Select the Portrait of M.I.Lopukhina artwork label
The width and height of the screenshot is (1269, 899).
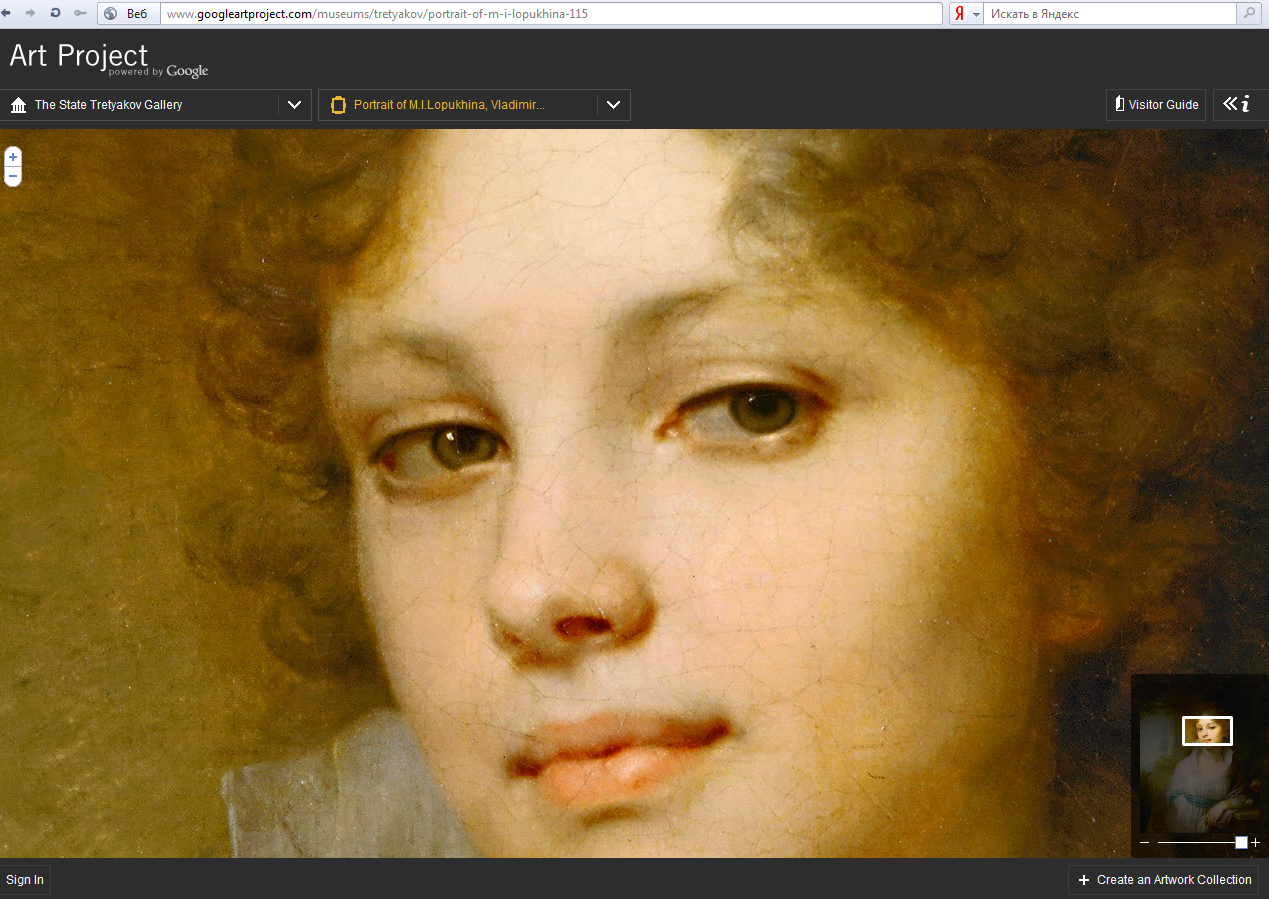click(x=449, y=105)
